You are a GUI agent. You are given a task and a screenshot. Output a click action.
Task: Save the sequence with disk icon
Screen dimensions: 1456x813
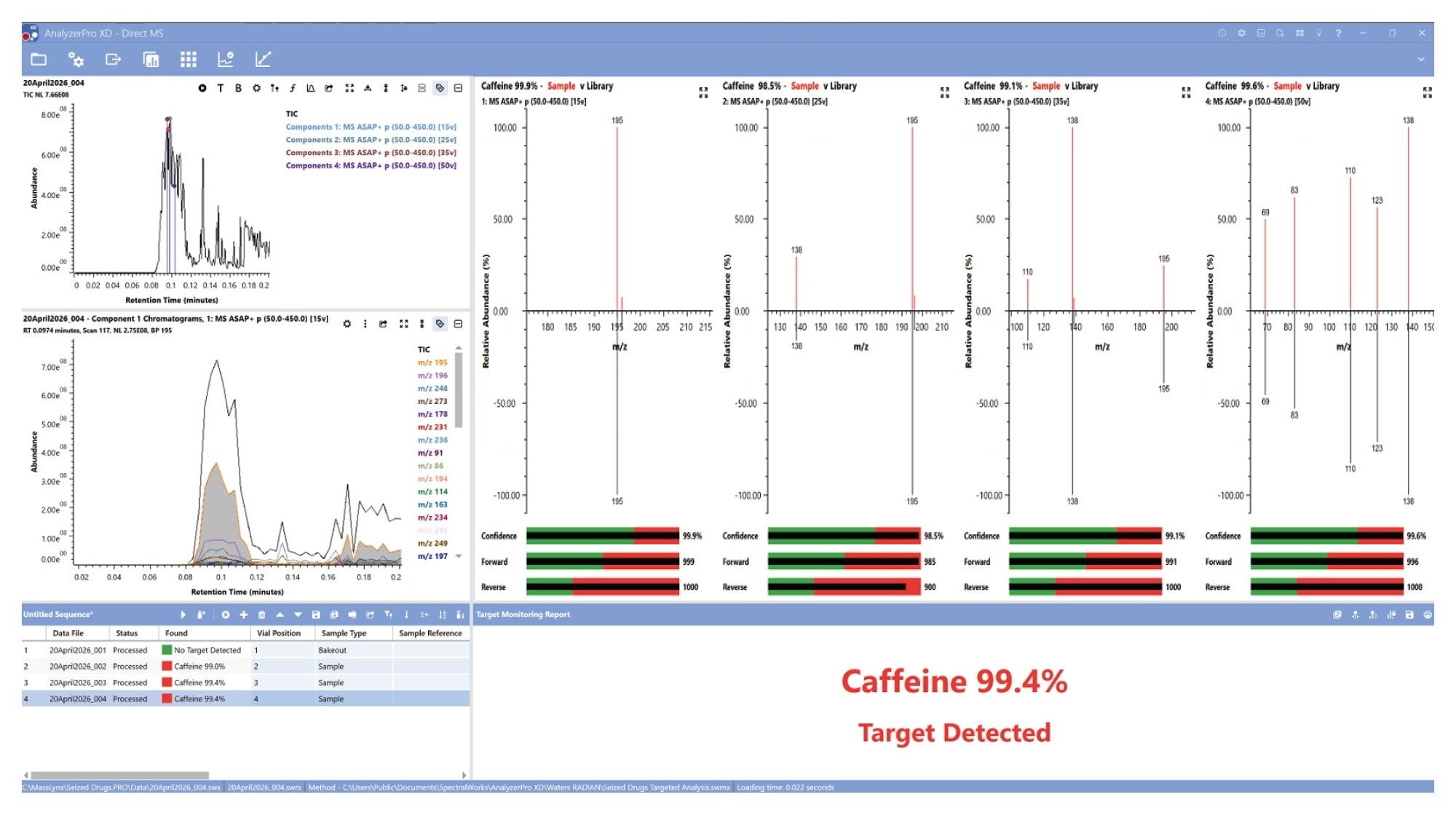pyautogui.click(x=316, y=615)
